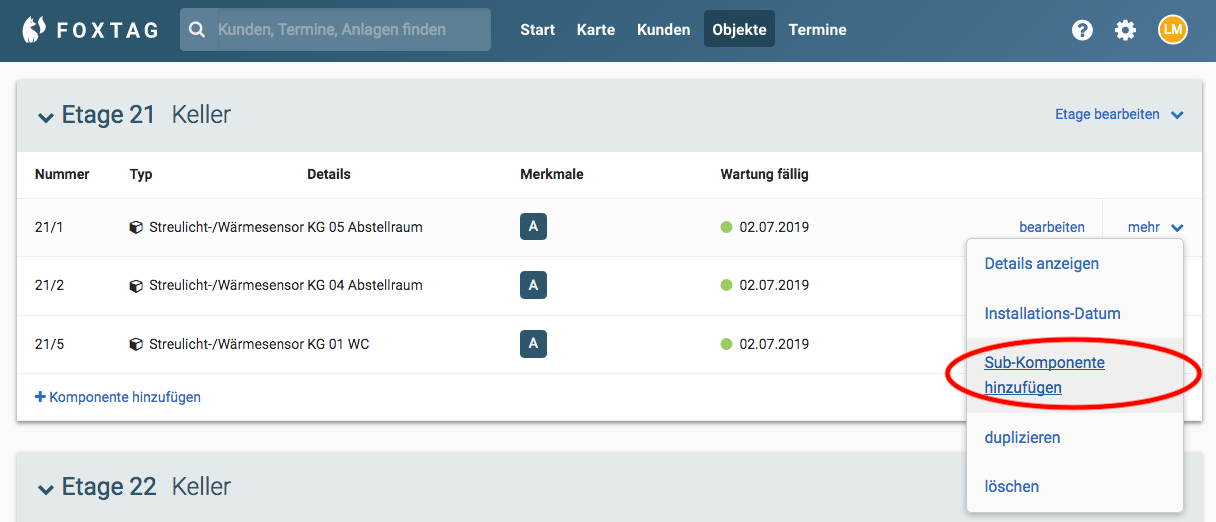This screenshot has width=1216, height=522.
Task: Click the search magnifier icon
Action: [197, 30]
